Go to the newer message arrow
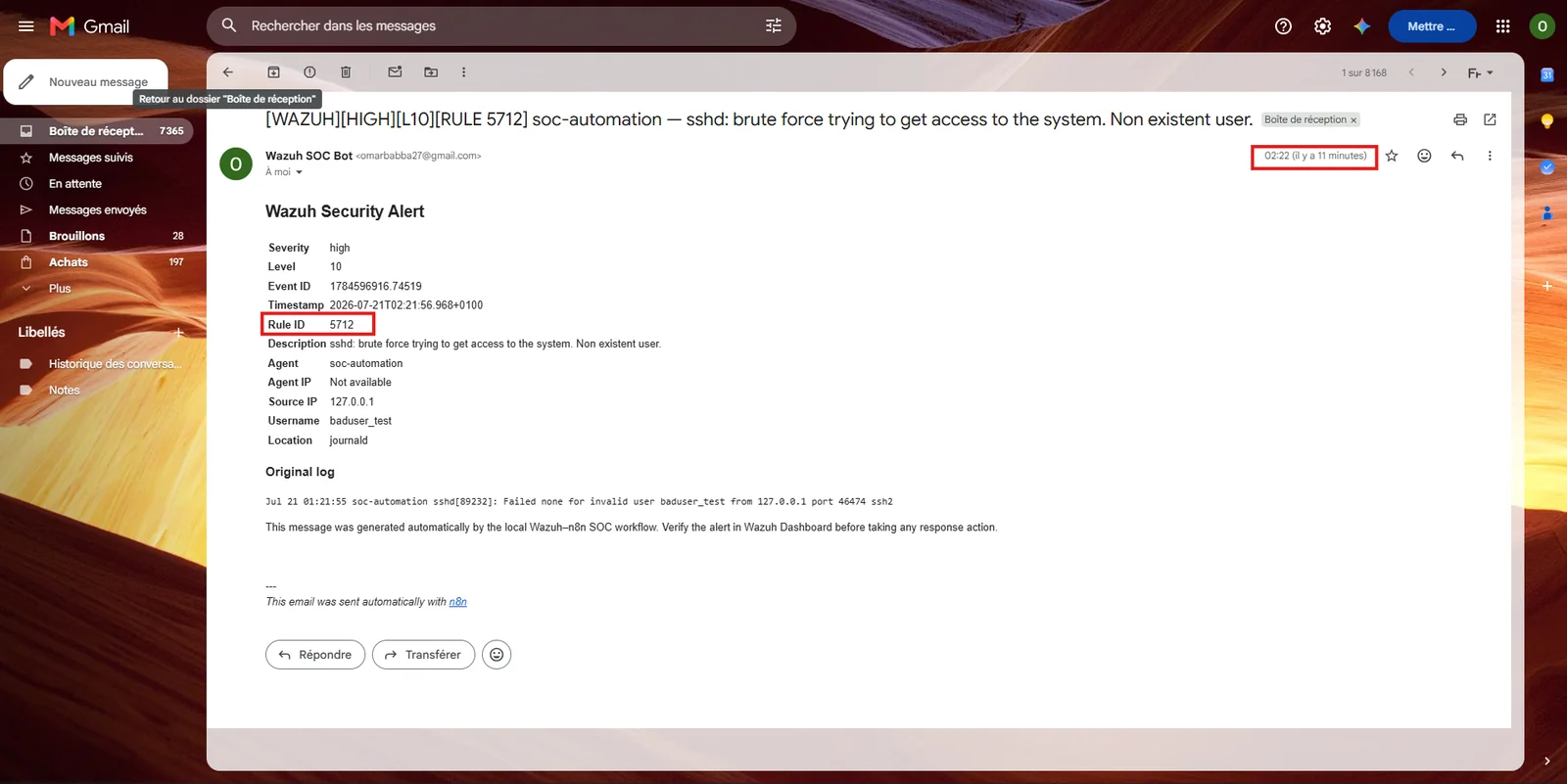Image resolution: width=1567 pixels, height=784 pixels. click(1411, 72)
